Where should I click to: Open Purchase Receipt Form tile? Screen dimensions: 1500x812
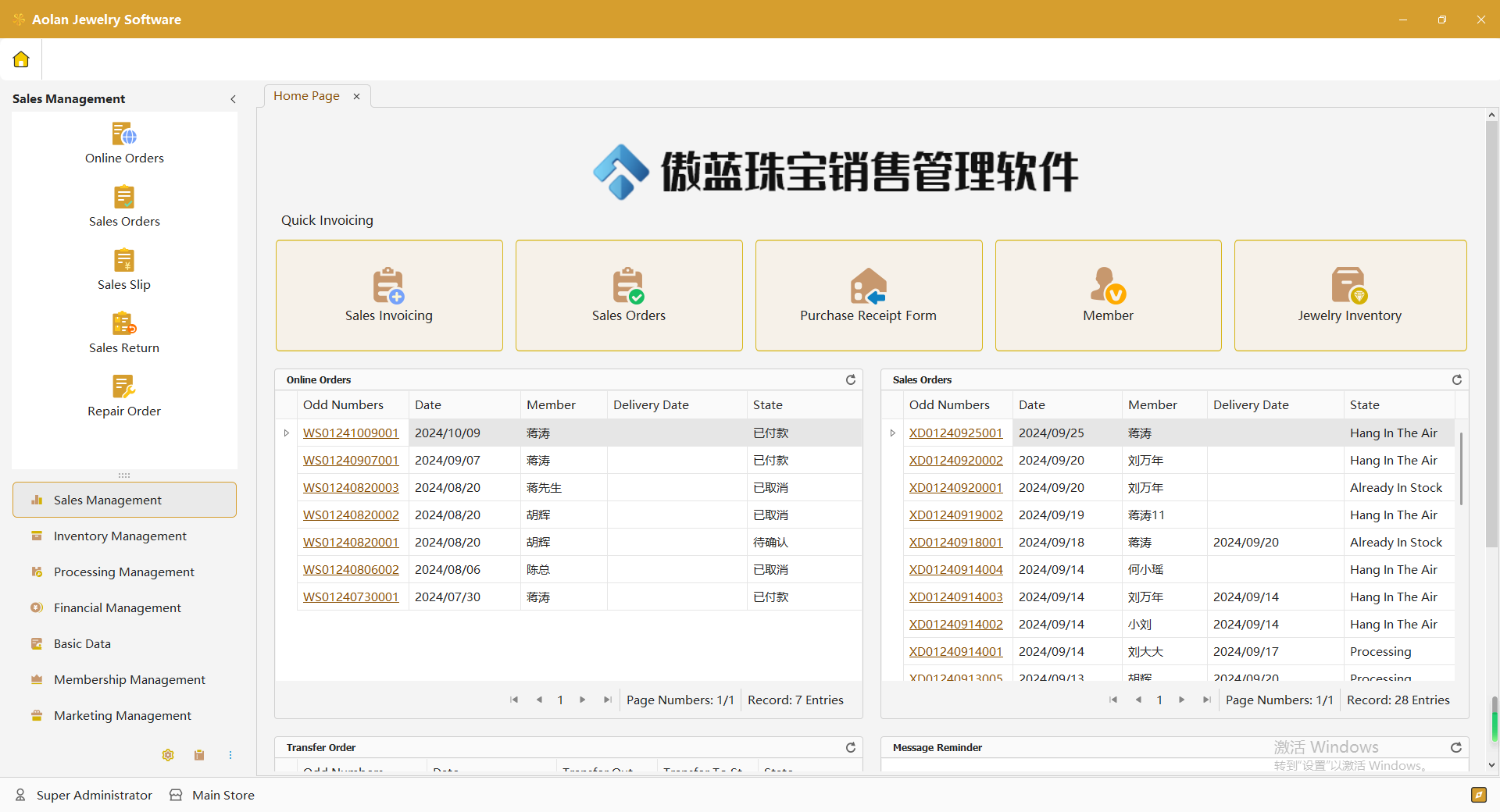pos(868,295)
